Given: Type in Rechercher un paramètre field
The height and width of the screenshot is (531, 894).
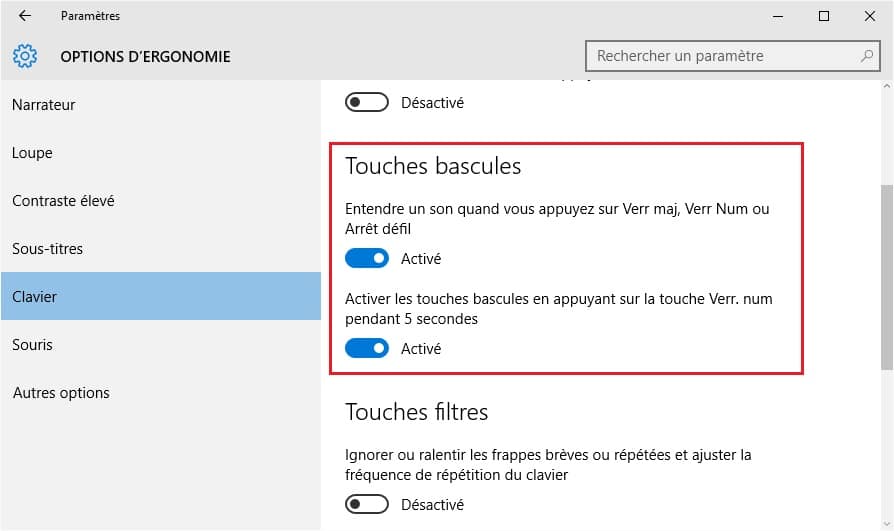Looking at the screenshot, I should pos(720,56).
